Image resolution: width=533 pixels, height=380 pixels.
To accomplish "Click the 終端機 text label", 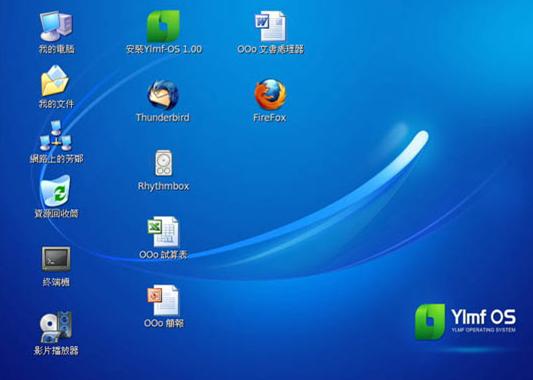I will 56,282.
